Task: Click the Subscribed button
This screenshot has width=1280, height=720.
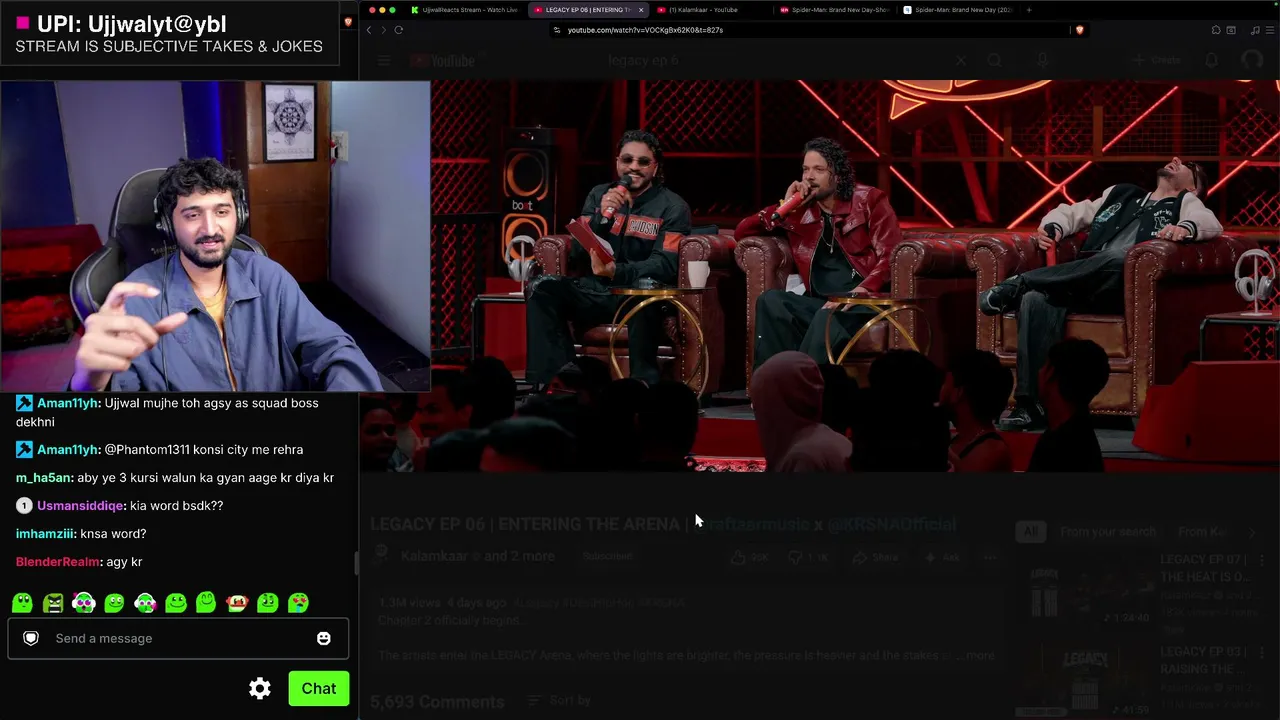Action: (x=608, y=557)
